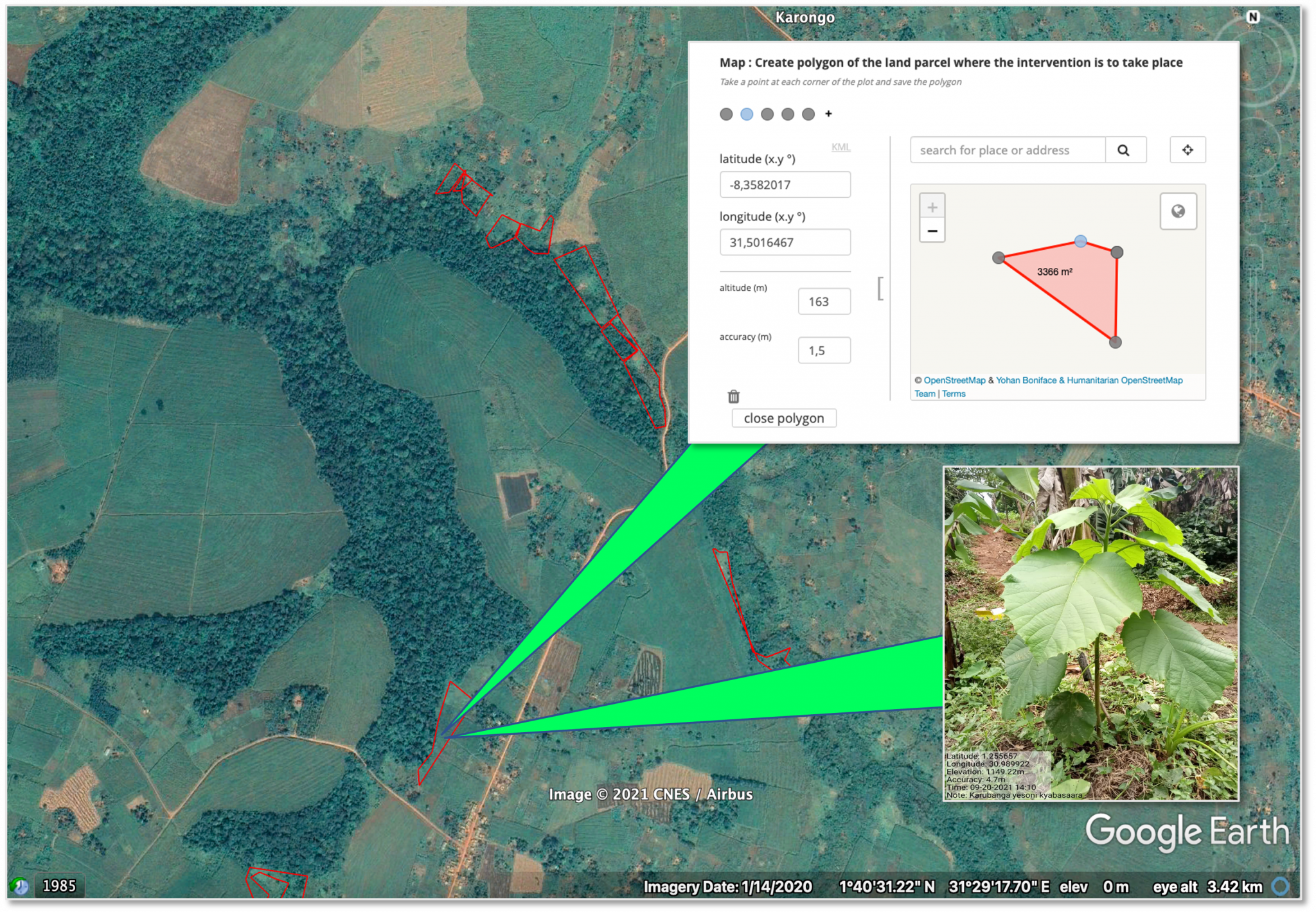Click the expand bracket handle beside the mini map
The image size is (1316, 912).
click(880, 288)
